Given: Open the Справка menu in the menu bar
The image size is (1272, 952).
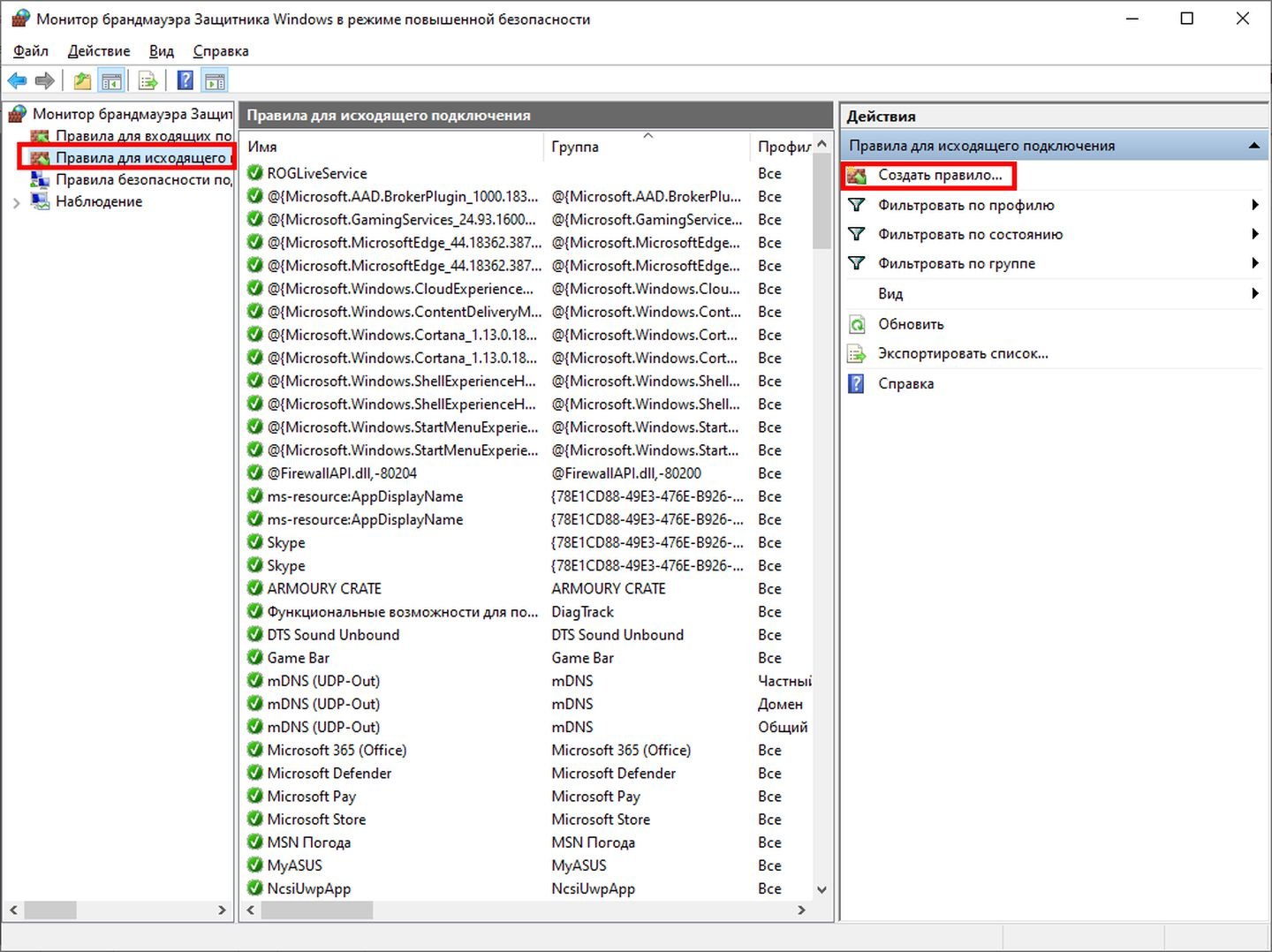Looking at the screenshot, I should 221,51.
